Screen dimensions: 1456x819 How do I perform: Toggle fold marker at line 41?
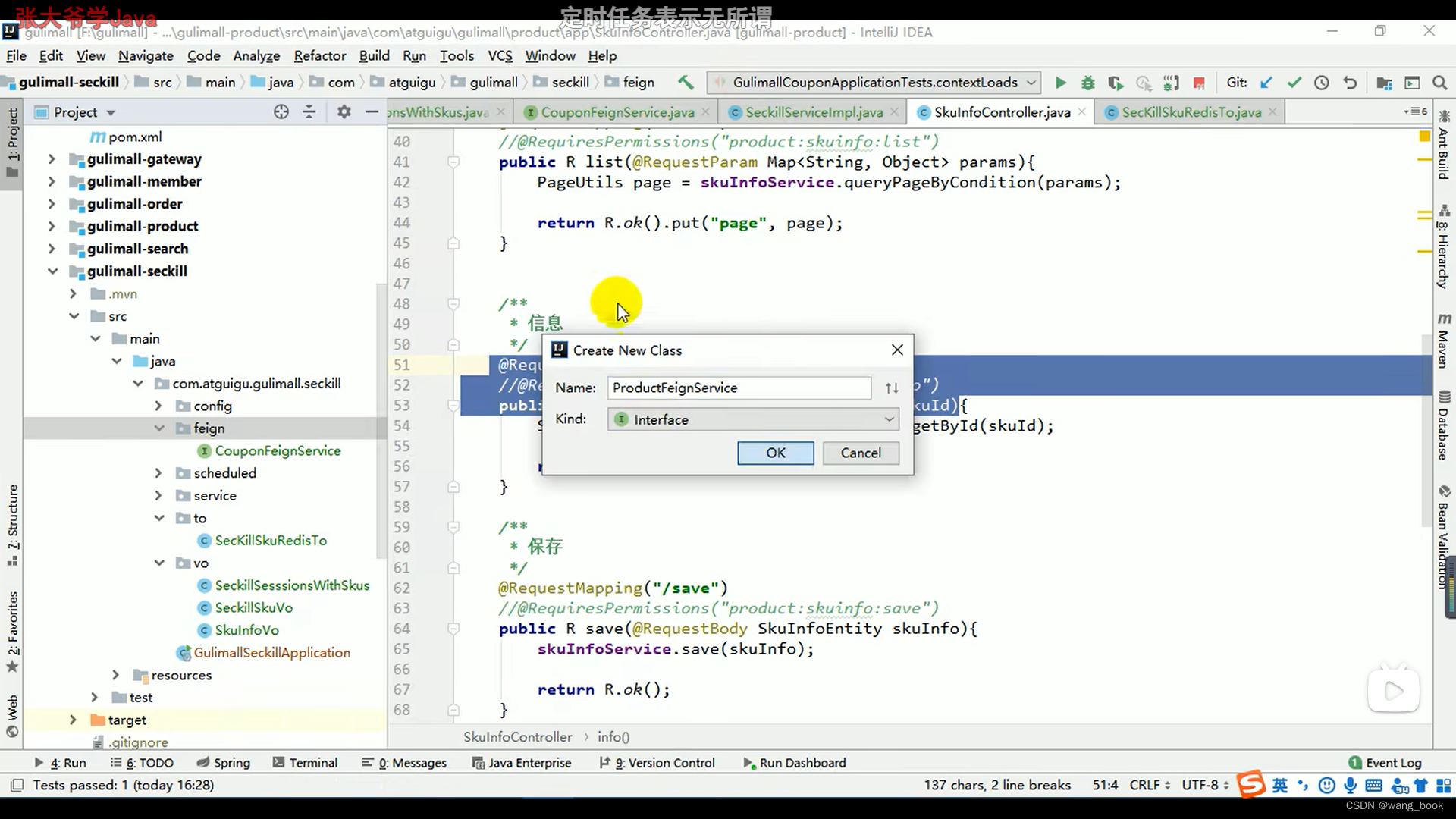[x=453, y=162]
